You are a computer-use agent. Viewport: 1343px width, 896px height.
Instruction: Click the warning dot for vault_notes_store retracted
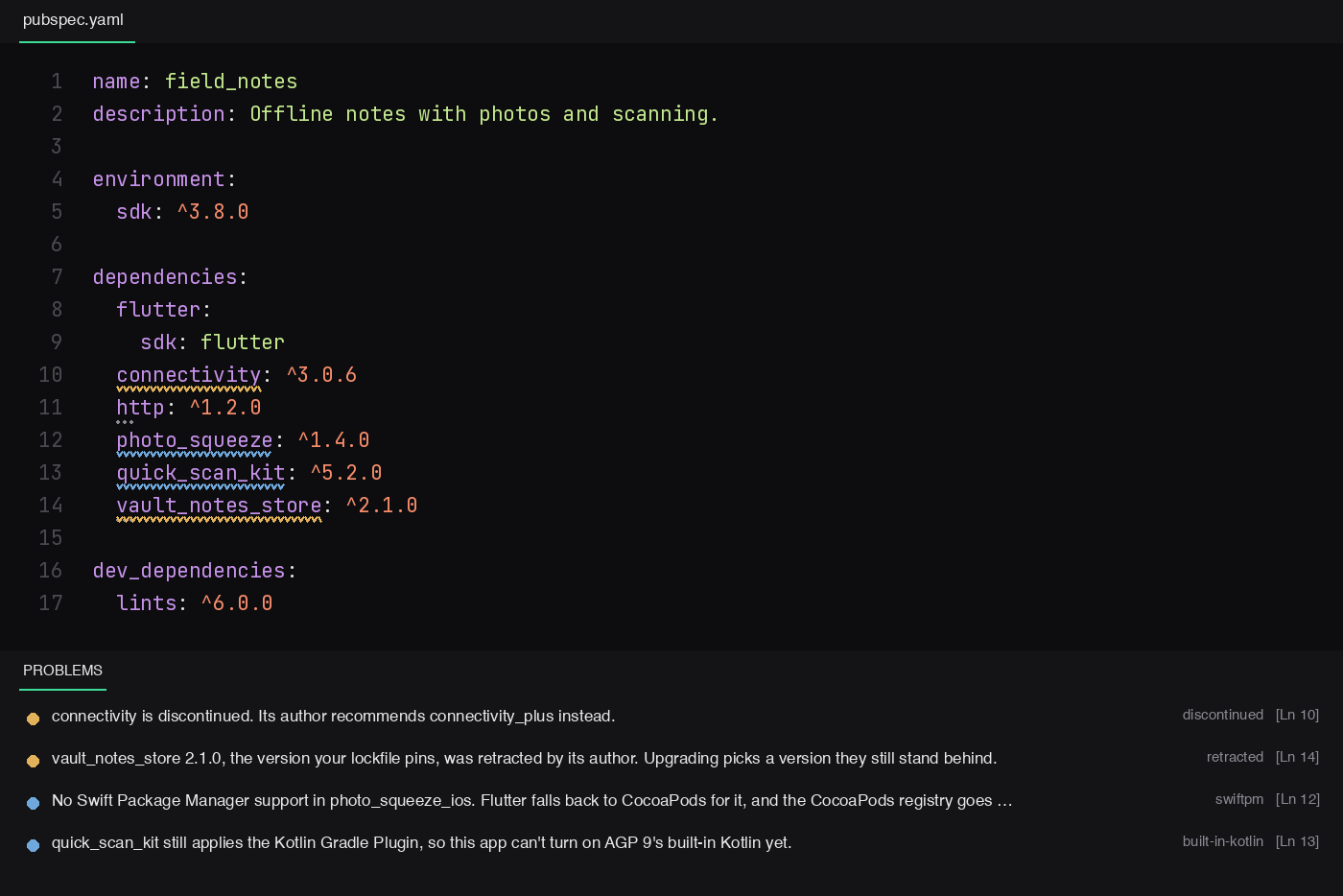[33, 761]
